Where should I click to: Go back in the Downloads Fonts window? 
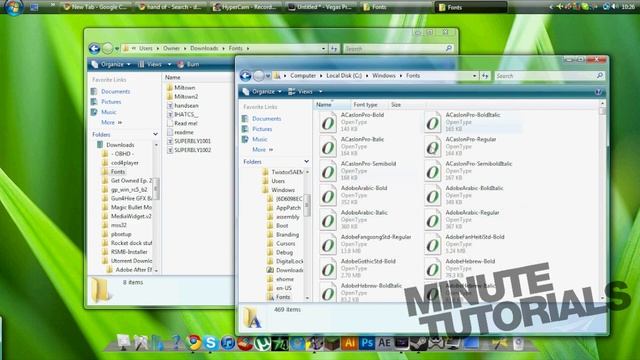[x=94, y=49]
